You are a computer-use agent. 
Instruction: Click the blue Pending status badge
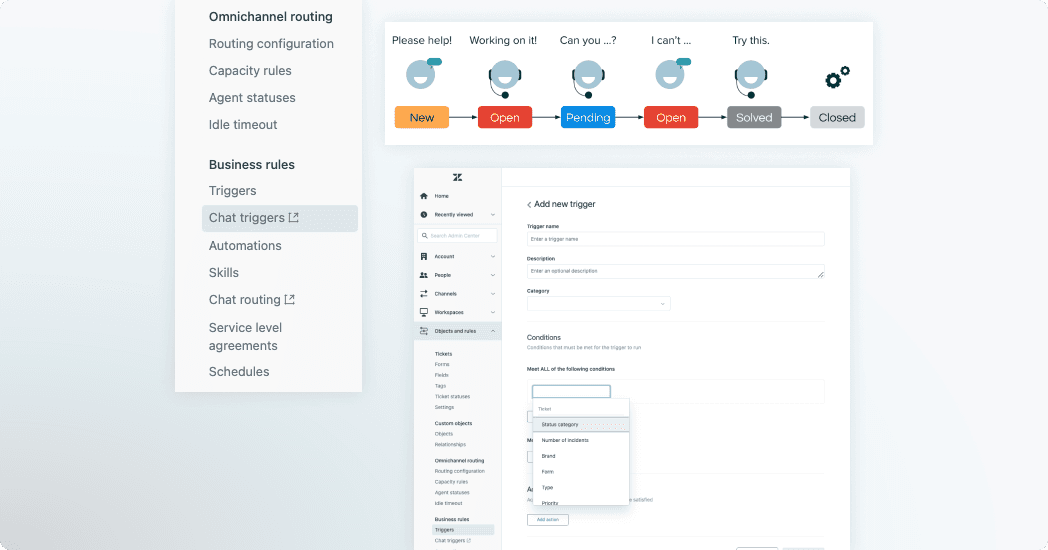(x=588, y=118)
